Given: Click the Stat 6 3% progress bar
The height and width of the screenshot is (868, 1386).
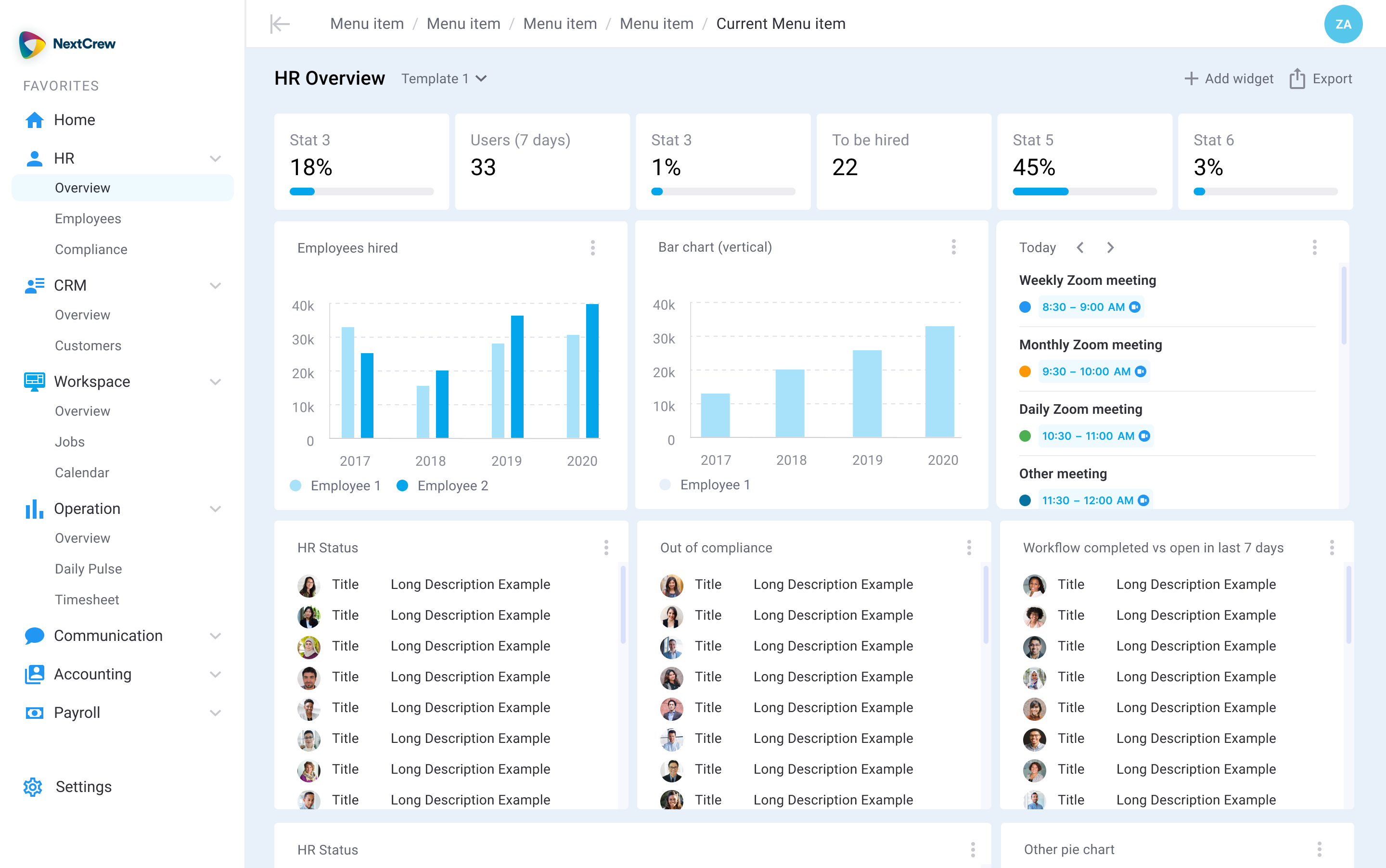Looking at the screenshot, I should point(1265,192).
